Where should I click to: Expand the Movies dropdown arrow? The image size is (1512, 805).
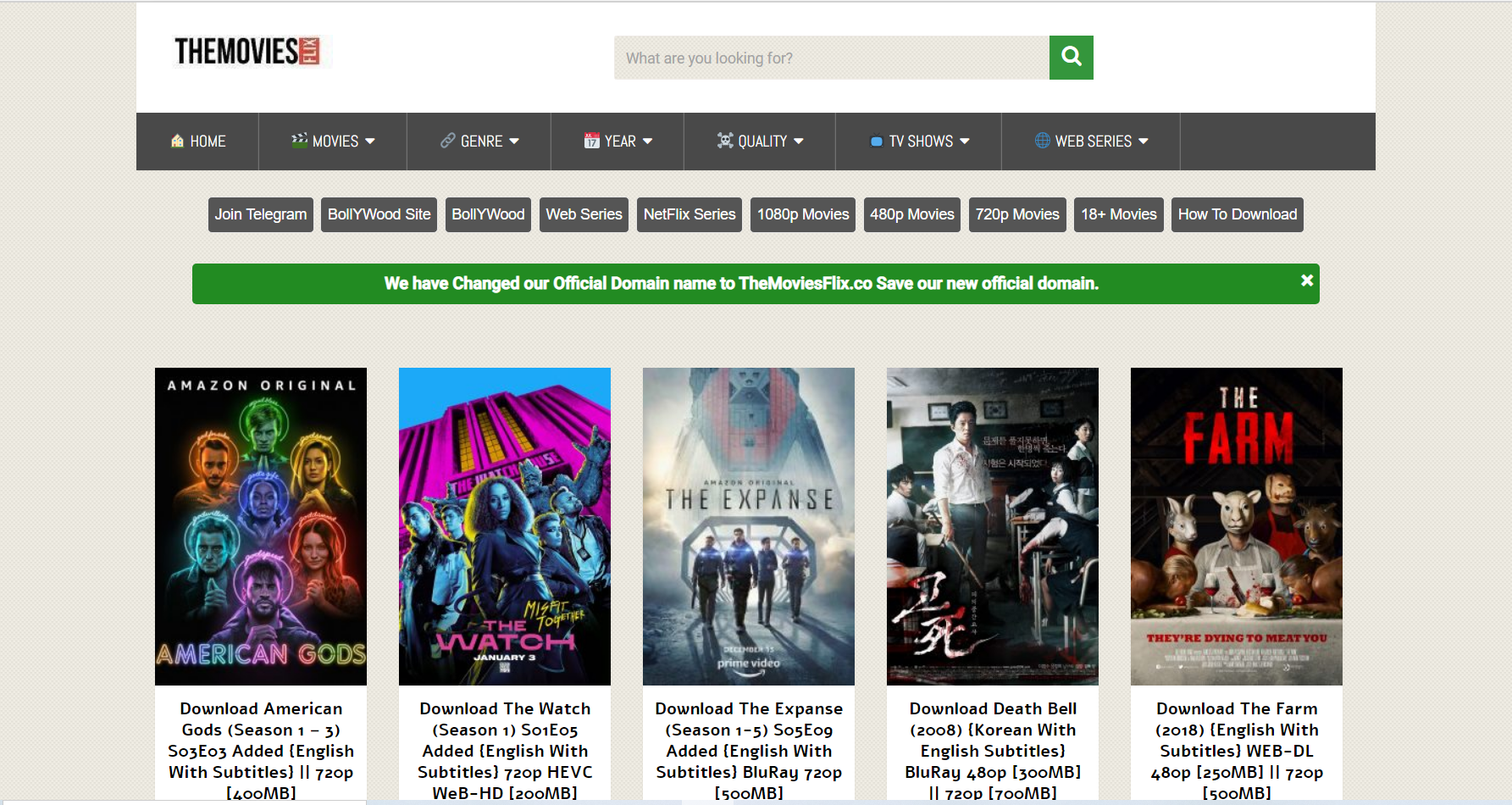[x=370, y=142]
